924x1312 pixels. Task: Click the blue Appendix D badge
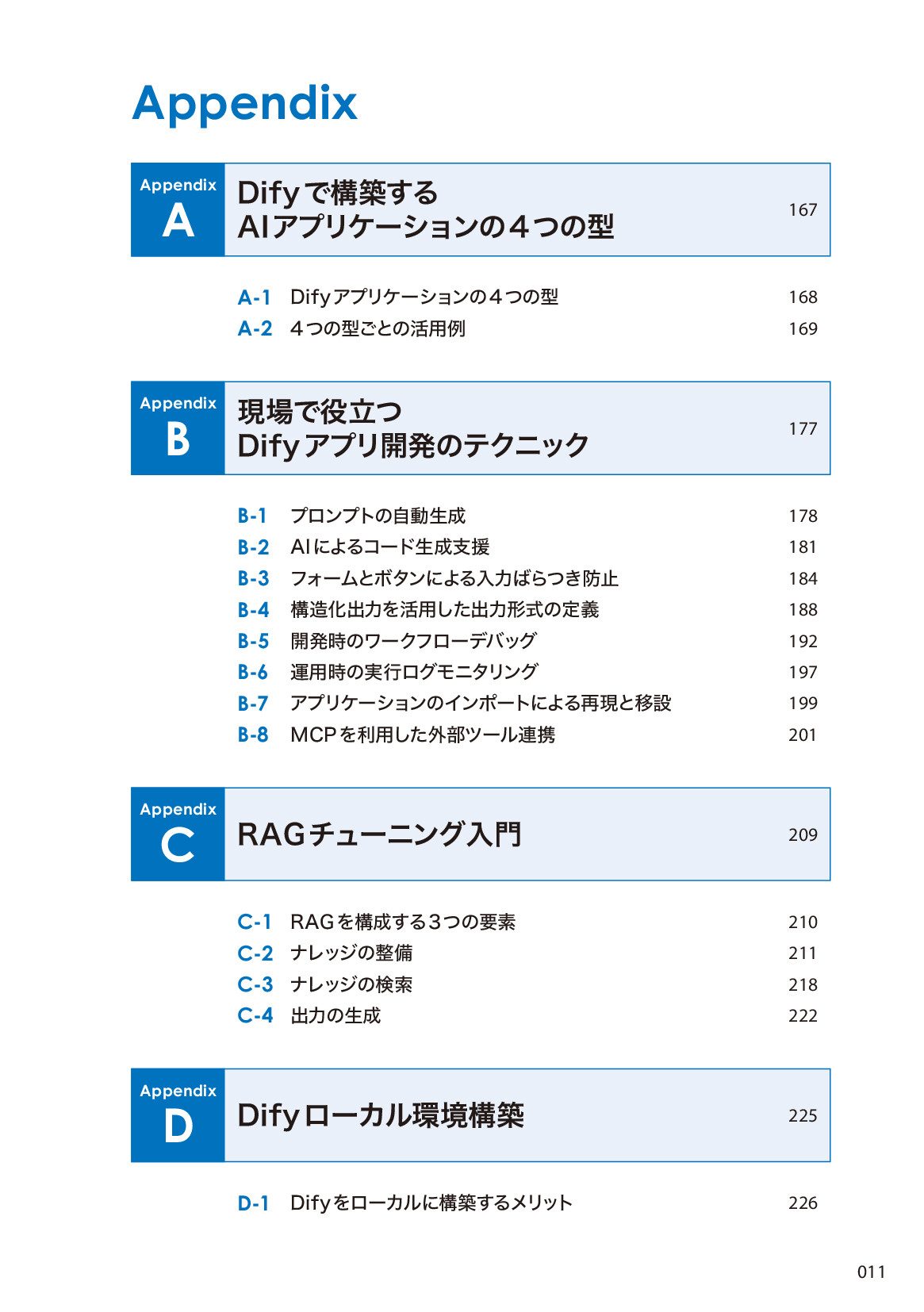(x=178, y=1116)
